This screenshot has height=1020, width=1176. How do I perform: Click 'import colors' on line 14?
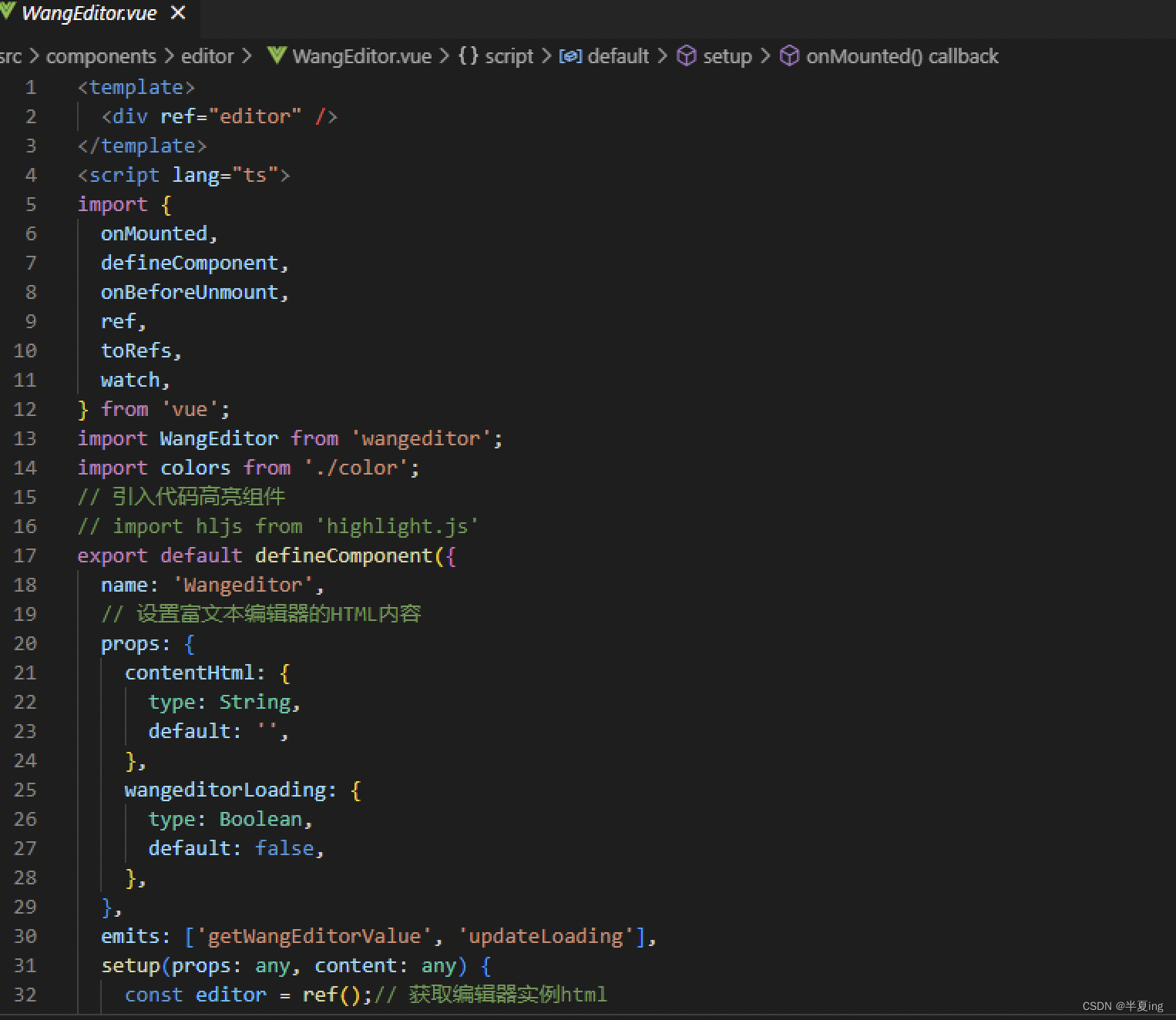(153, 468)
